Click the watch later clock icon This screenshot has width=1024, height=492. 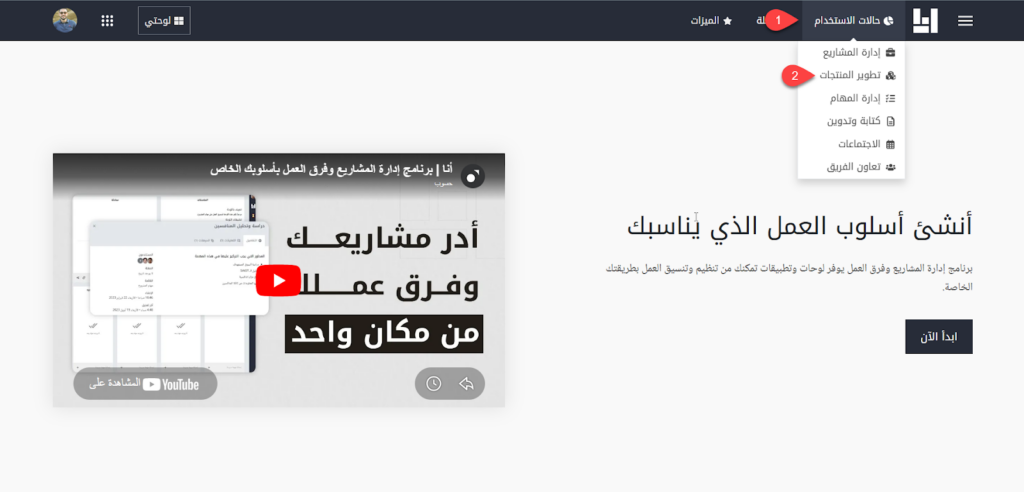pyautogui.click(x=433, y=383)
